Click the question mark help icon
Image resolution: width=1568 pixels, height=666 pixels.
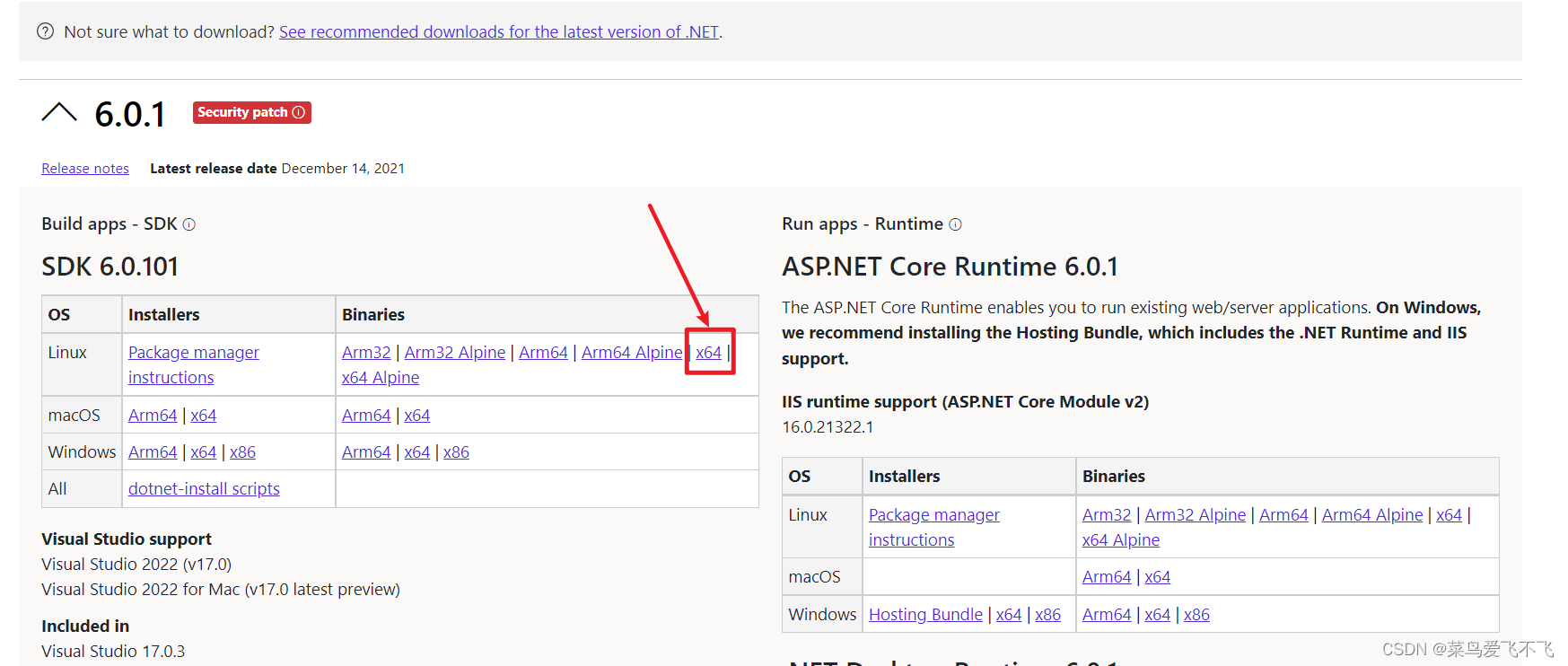45,31
